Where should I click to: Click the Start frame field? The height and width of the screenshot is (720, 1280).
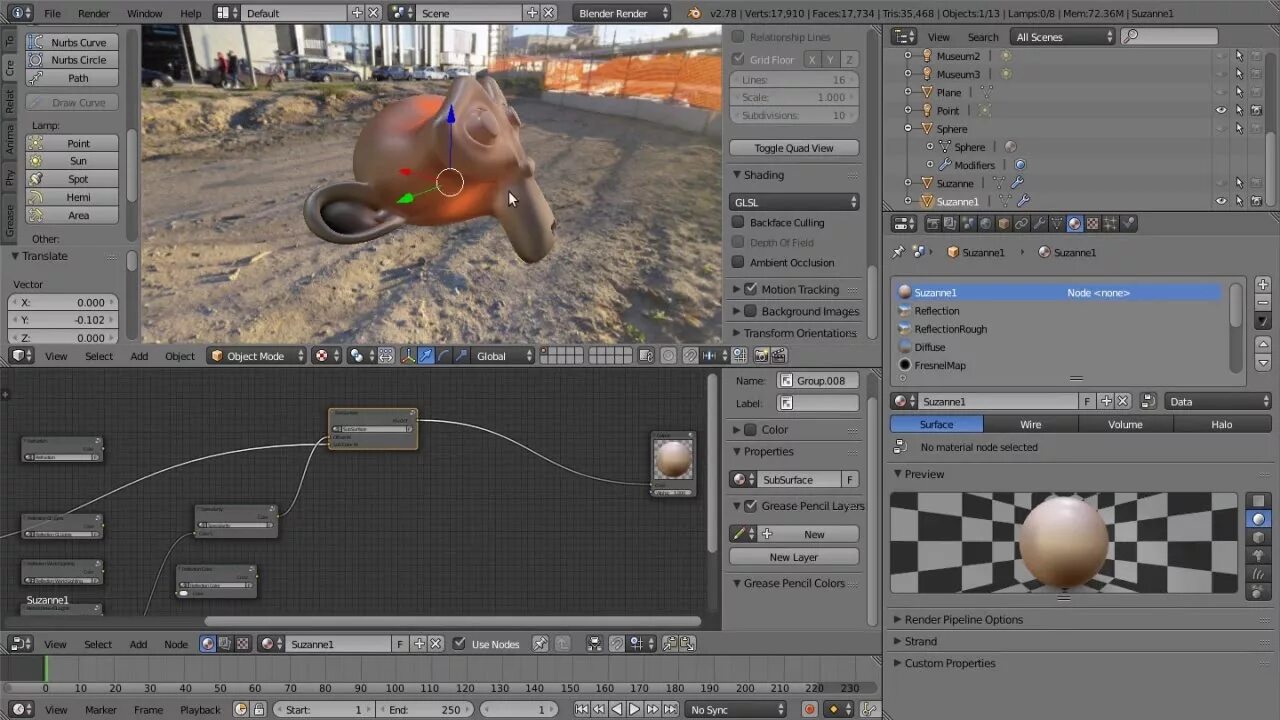(322, 709)
